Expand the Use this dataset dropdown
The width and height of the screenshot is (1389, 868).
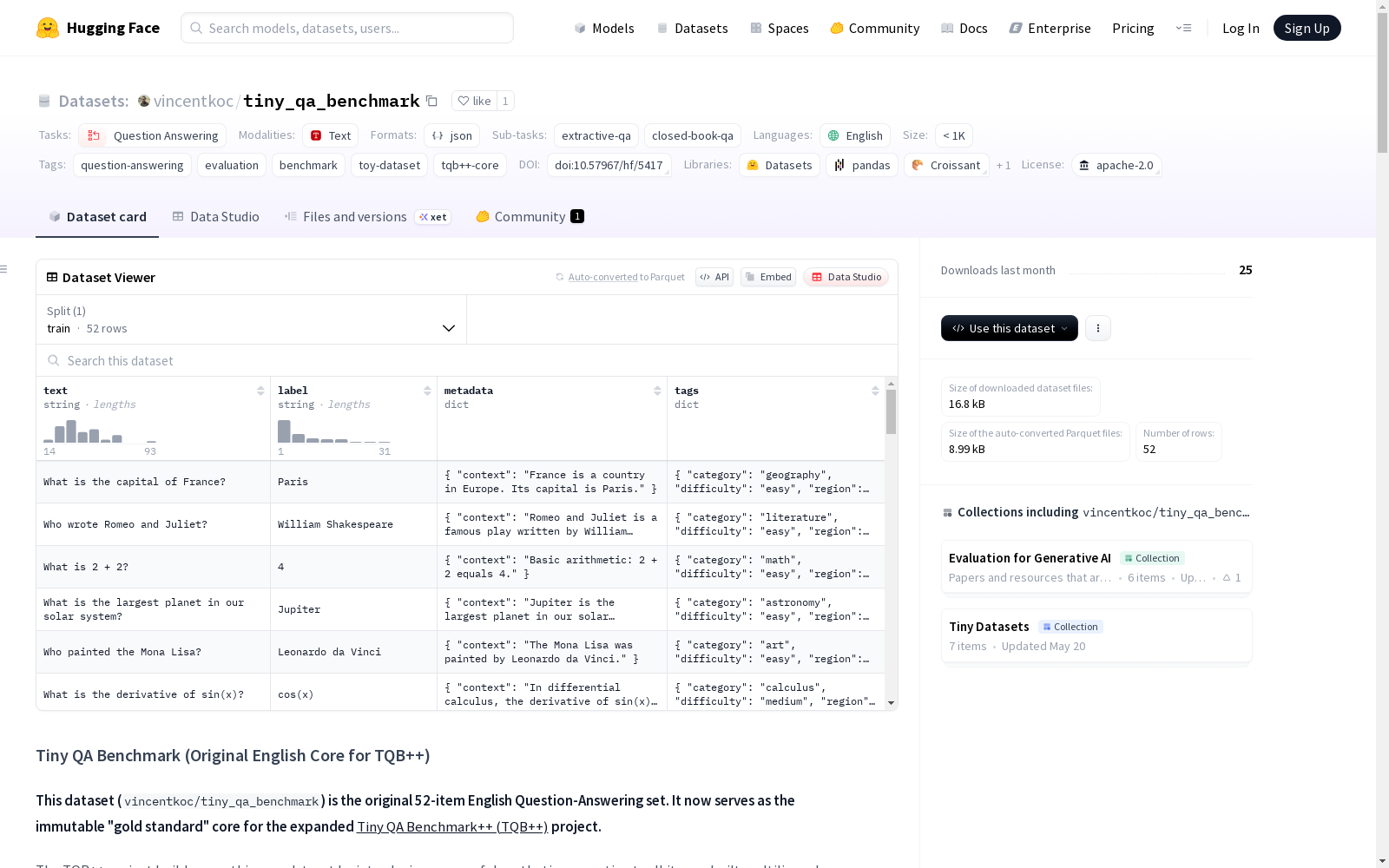[x=1010, y=328]
